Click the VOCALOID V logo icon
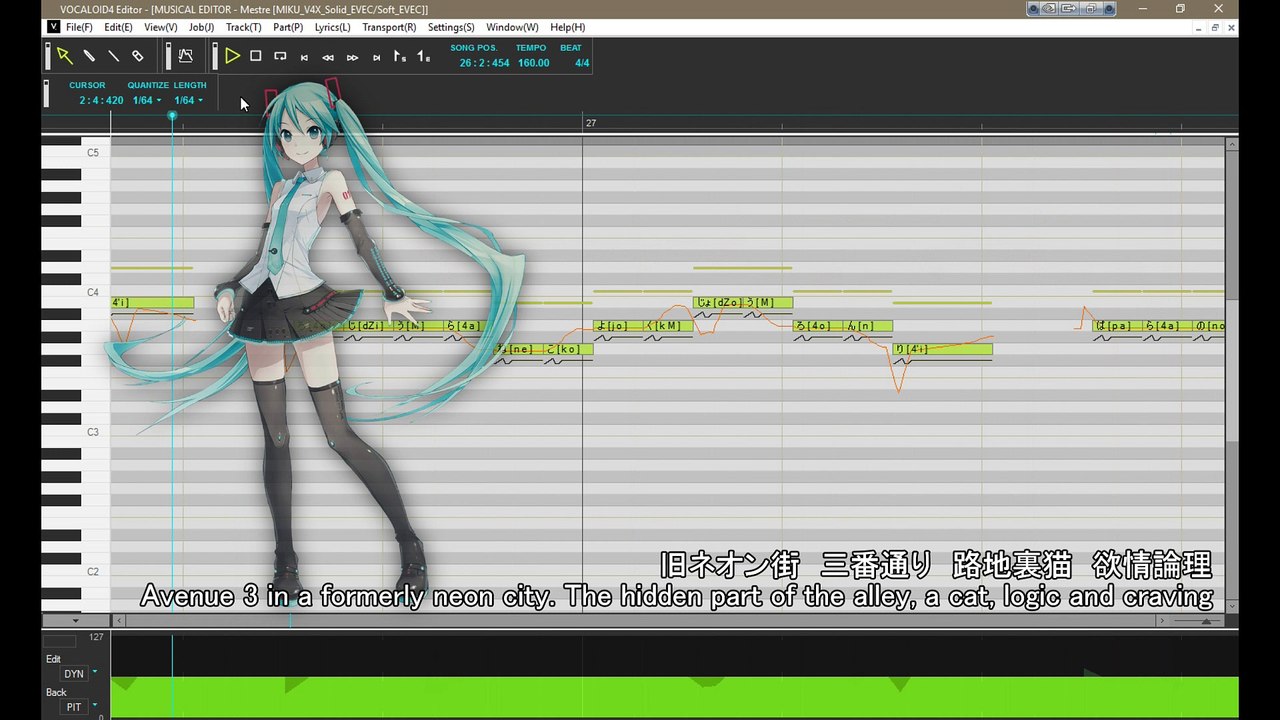Image resolution: width=1280 pixels, height=720 pixels. 54,27
